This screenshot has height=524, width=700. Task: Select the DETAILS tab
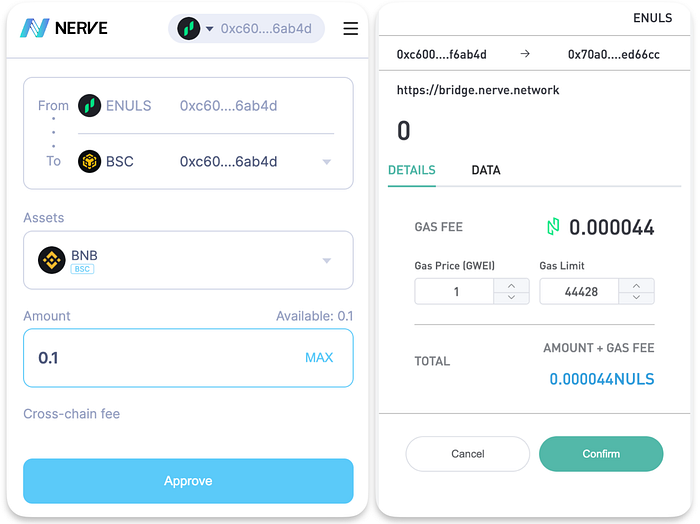point(412,170)
